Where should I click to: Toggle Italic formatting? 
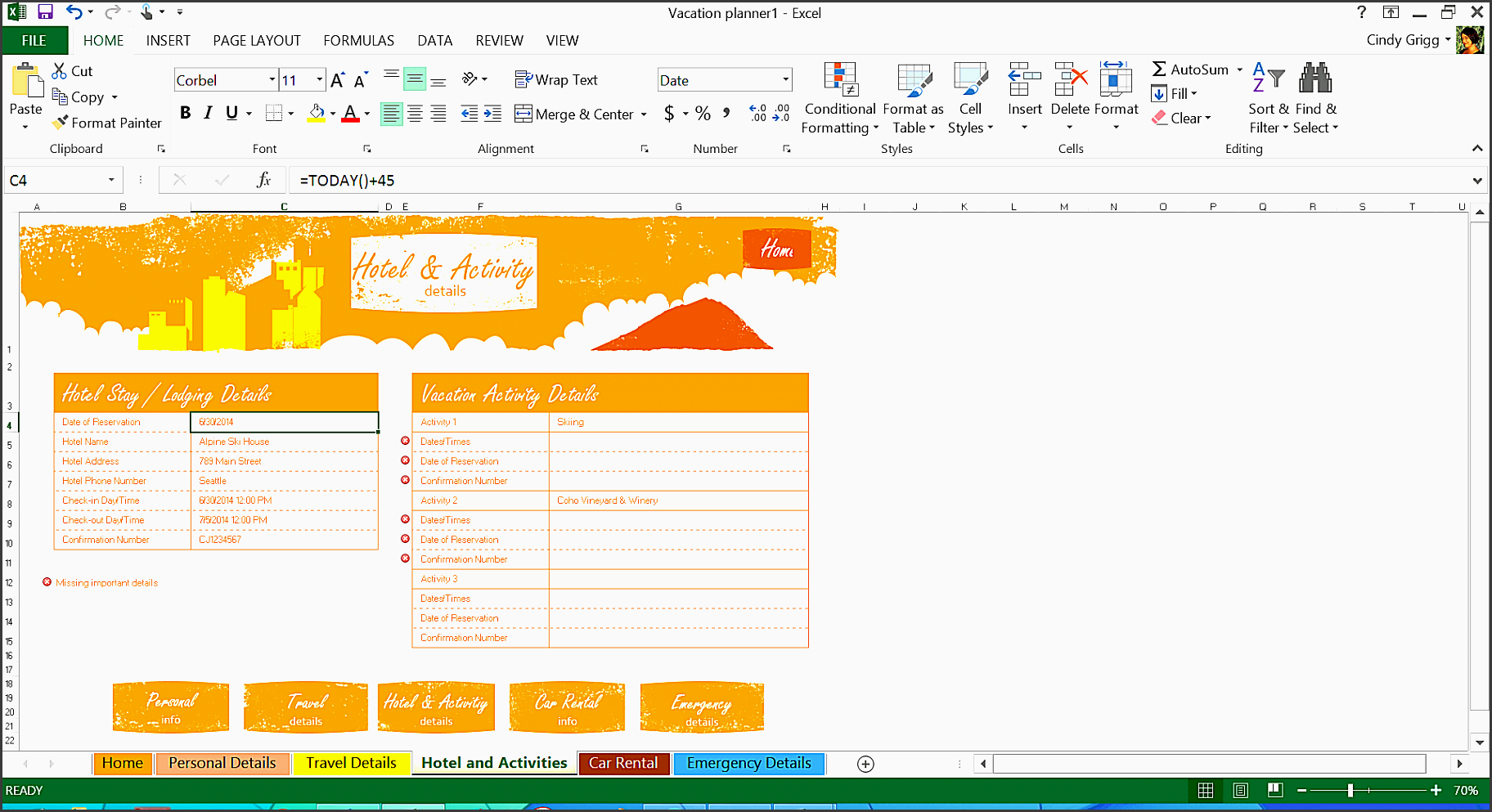click(x=209, y=113)
